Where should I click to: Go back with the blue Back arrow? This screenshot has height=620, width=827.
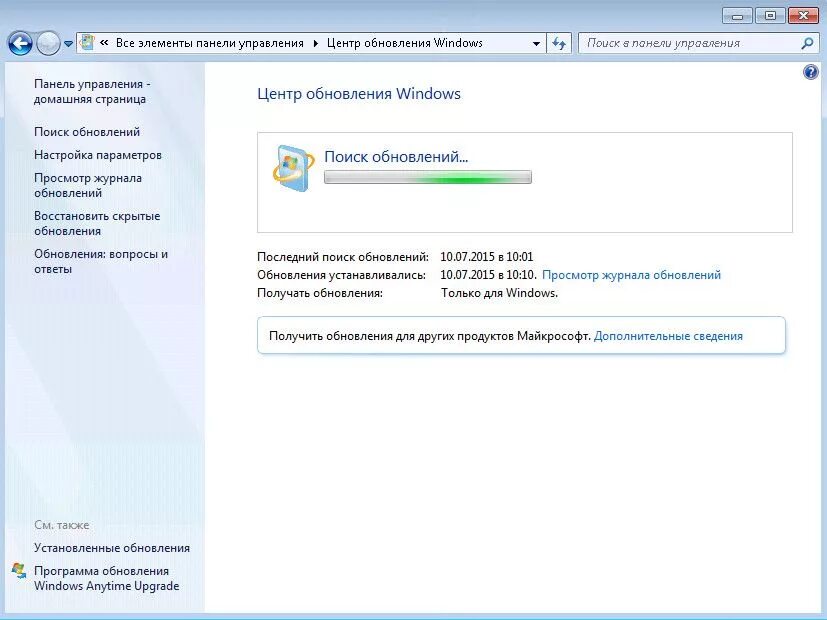point(21,43)
